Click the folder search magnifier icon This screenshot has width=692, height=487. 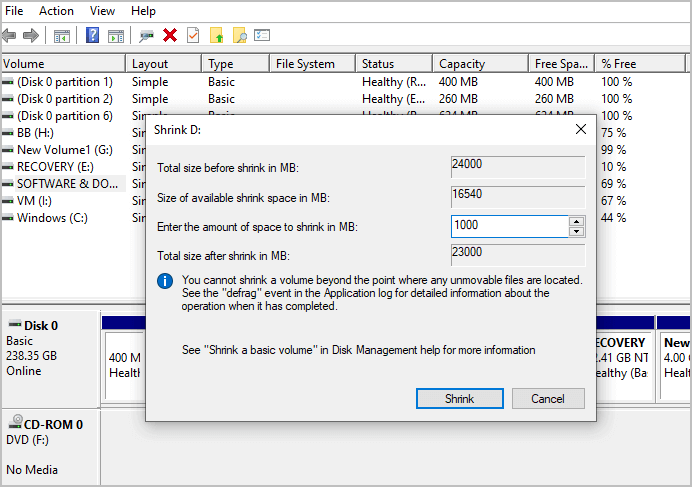pyautogui.click(x=240, y=36)
